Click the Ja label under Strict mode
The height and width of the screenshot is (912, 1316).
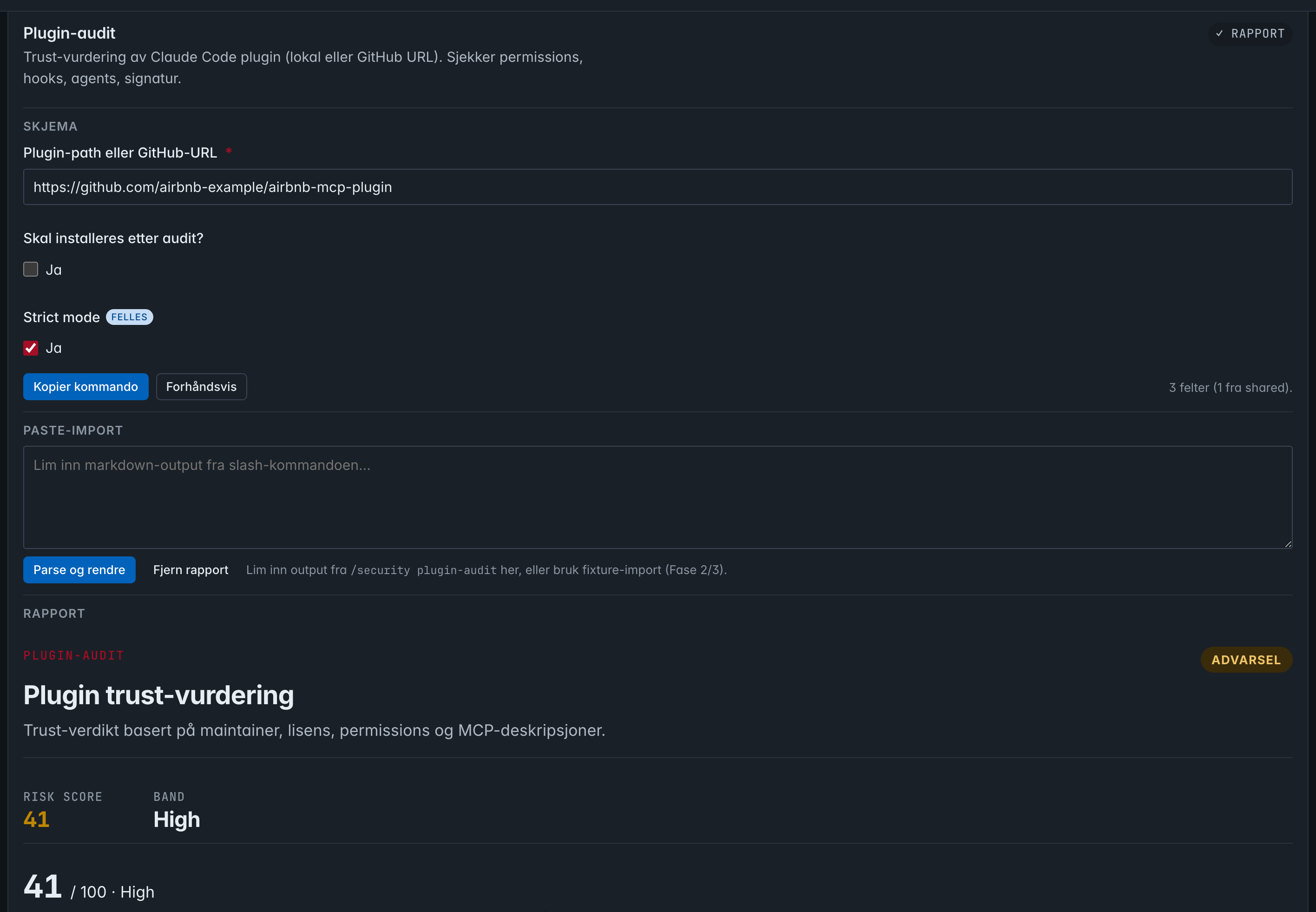54,348
